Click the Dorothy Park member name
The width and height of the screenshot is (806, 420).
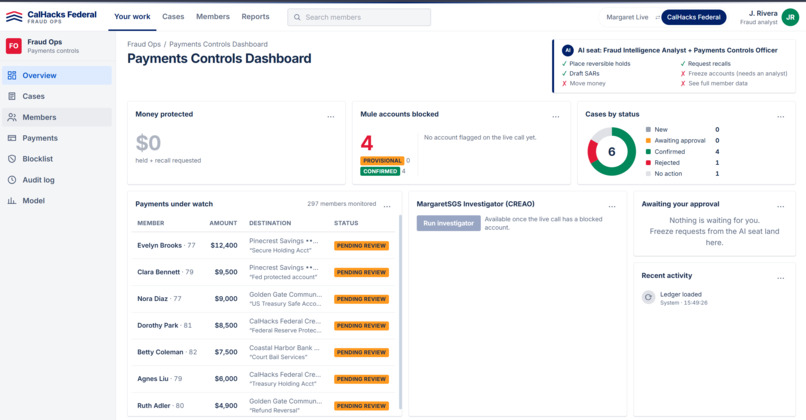[x=157, y=326]
